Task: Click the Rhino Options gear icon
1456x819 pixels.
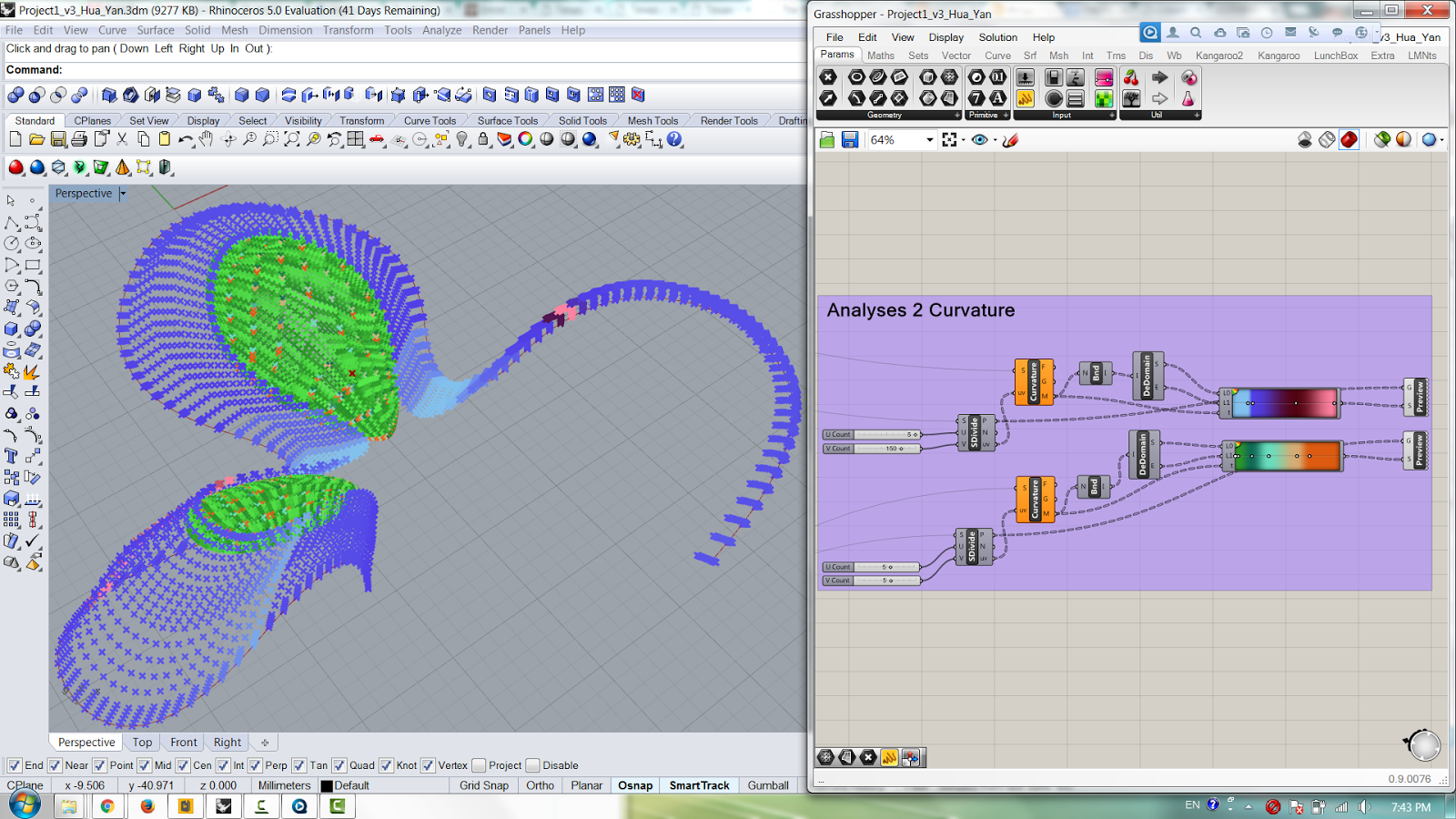Action: (632, 139)
